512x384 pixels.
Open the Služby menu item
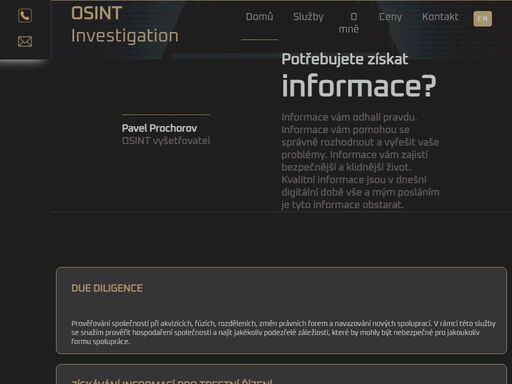click(308, 17)
